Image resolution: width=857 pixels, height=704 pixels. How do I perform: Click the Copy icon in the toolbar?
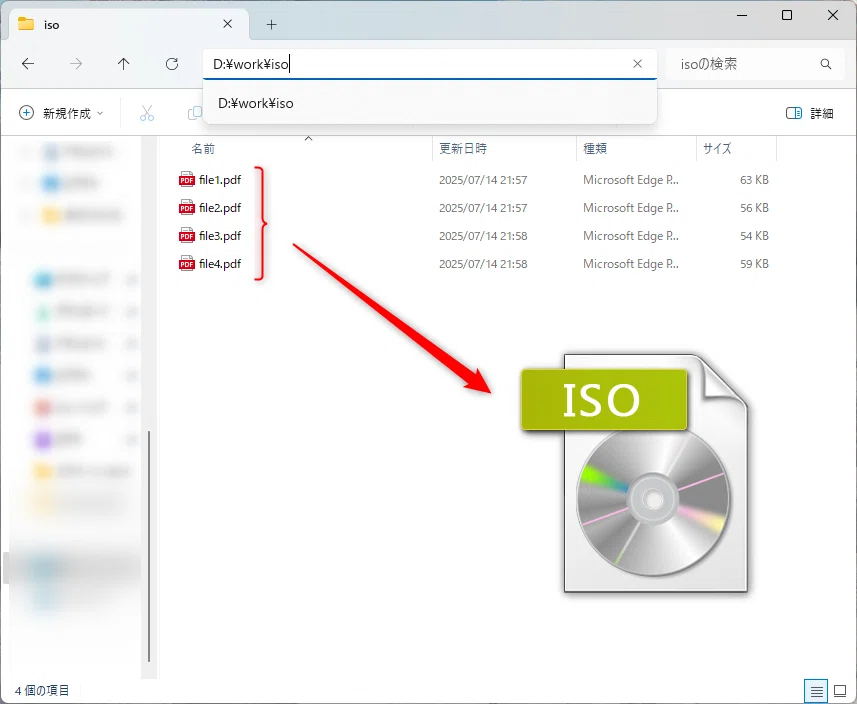tap(194, 113)
